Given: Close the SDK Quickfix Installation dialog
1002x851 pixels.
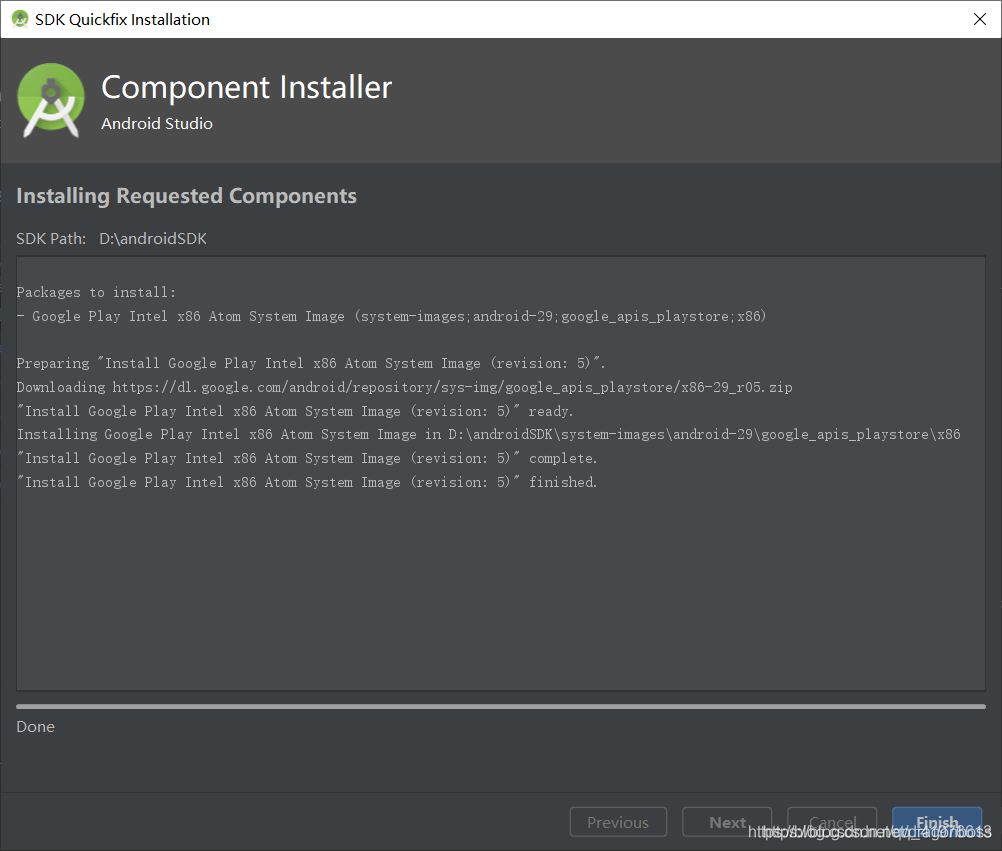Looking at the screenshot, I should pos(979,19).
